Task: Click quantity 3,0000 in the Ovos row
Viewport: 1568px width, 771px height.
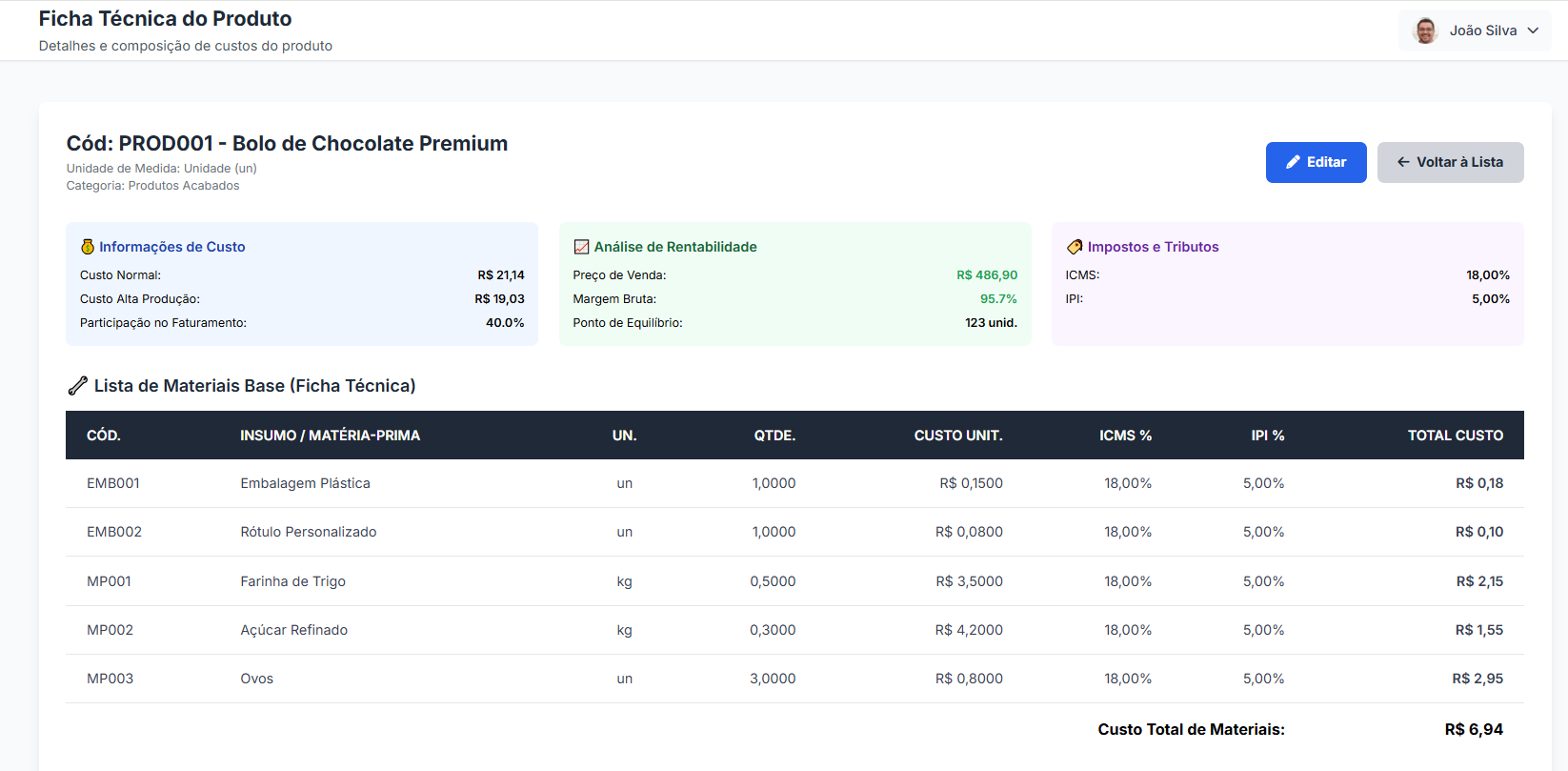Action: coord(773,679)
